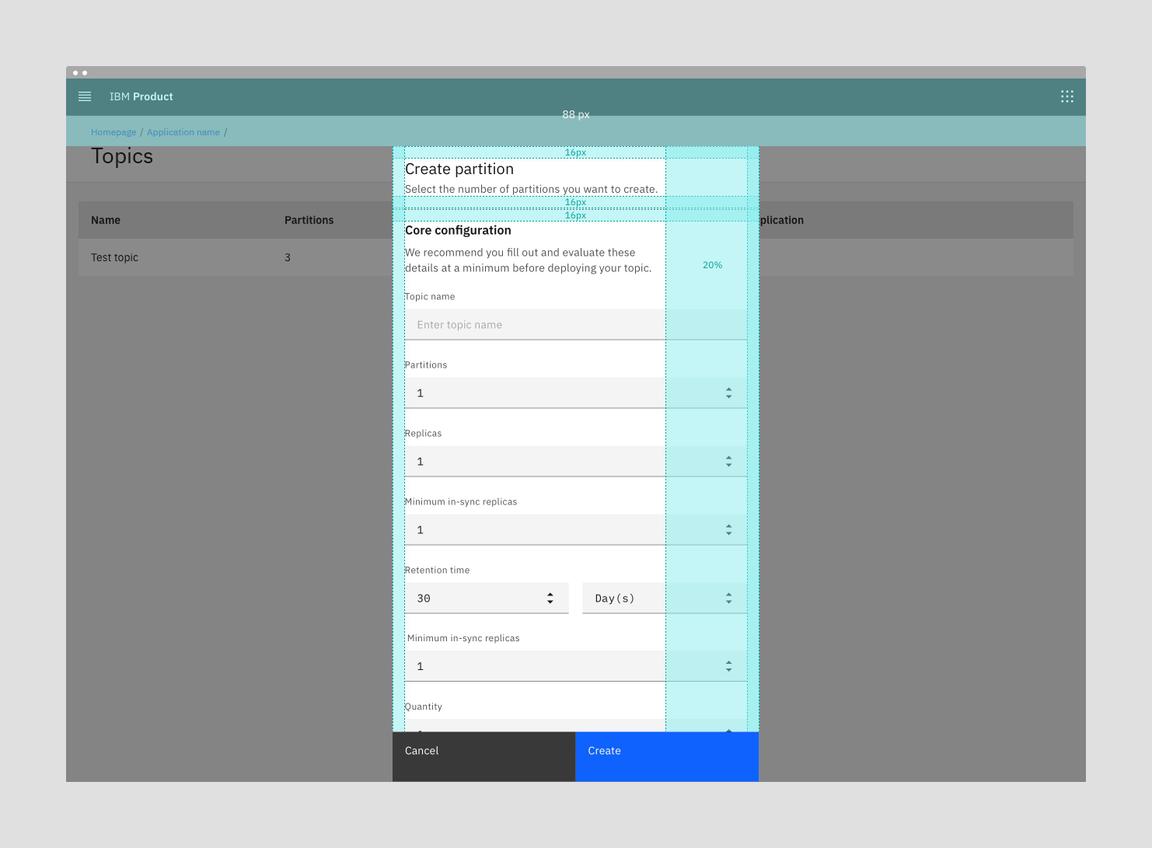Viewport: 1152px width, 848px height.
Task: Open the Application name breadcrumb
Action: click(183, 132)
